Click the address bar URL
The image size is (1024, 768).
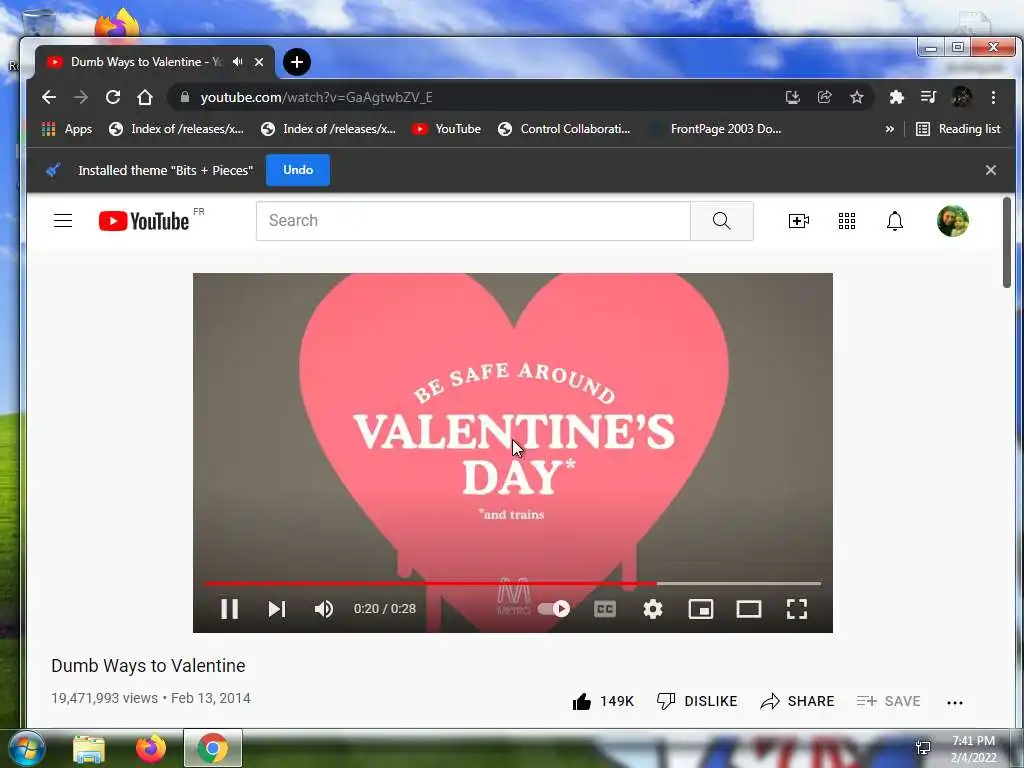coord(316,97)
